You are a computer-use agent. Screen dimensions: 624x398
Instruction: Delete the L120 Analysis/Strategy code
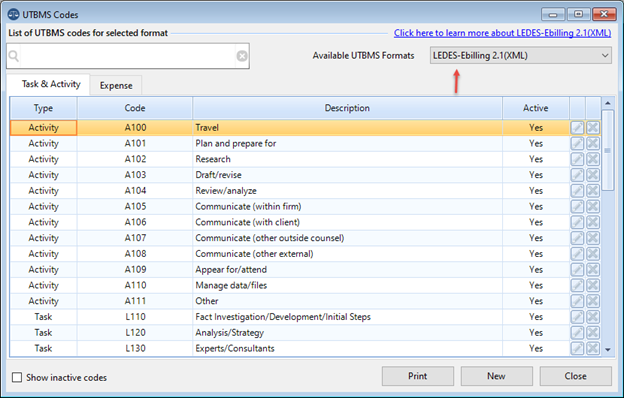[593, 333]
